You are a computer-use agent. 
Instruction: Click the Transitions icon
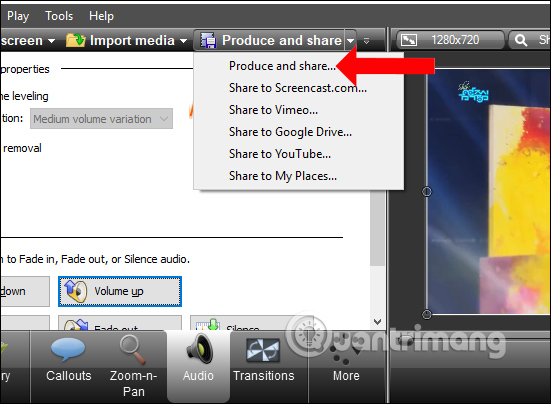click(x=263, y=350)
